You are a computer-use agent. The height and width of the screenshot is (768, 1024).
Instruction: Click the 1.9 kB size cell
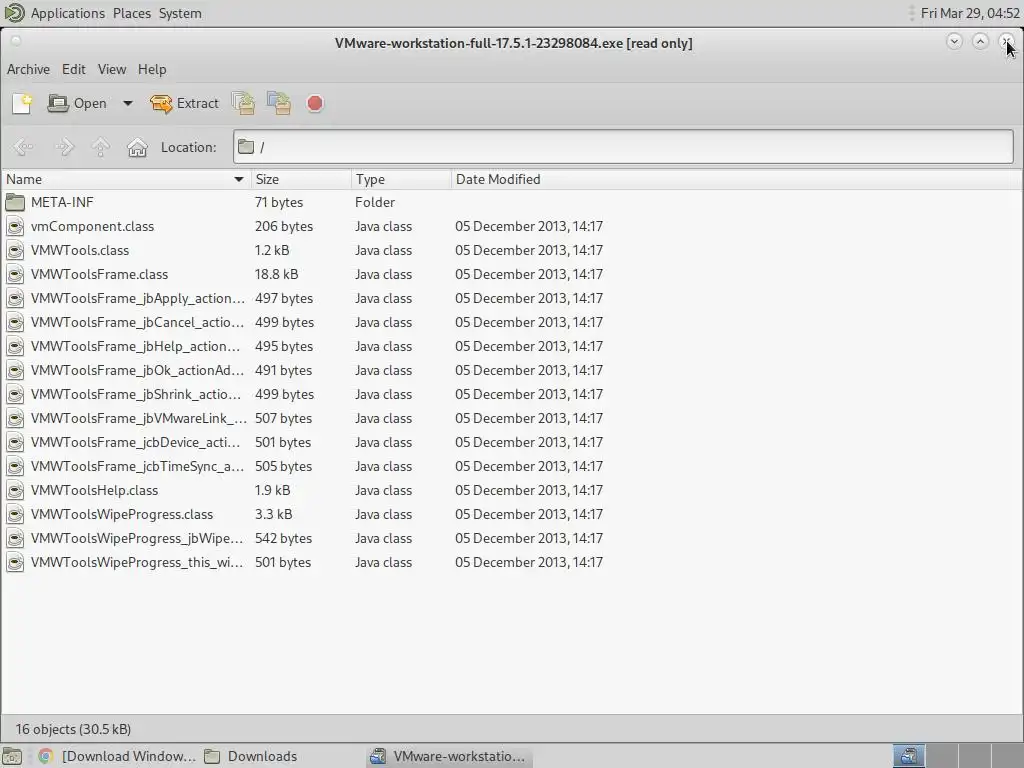tap(272, 490)
